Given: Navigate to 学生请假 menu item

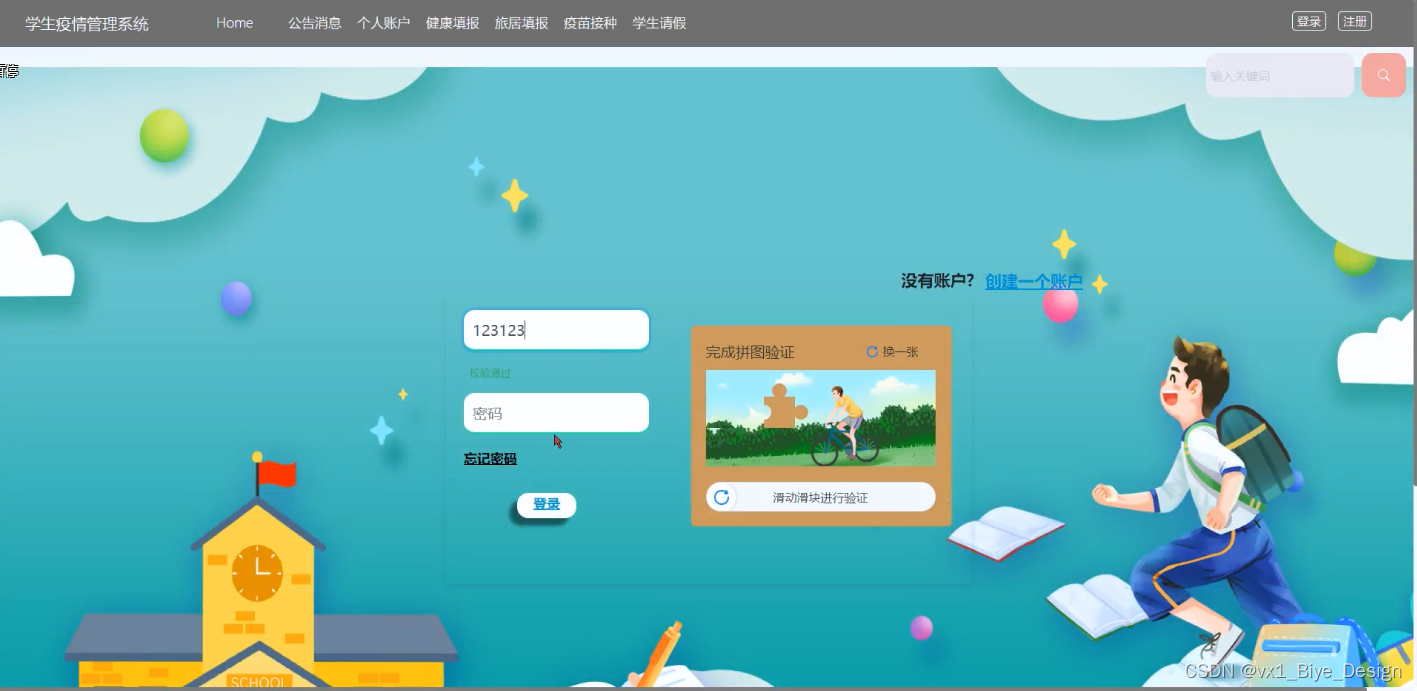Looking at the screenshot, I should point(659,23).
